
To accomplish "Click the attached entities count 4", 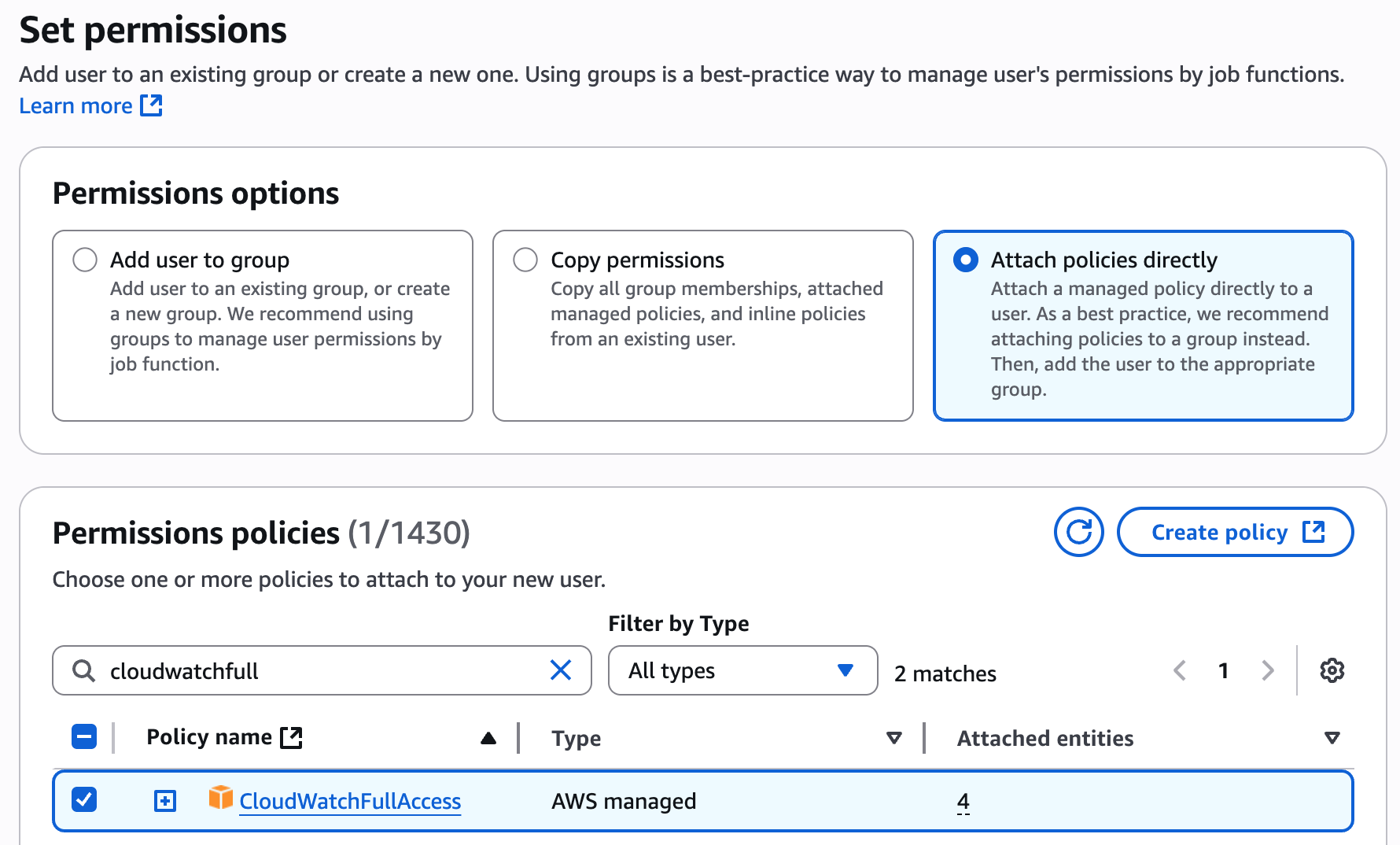I will click(963, 801).
